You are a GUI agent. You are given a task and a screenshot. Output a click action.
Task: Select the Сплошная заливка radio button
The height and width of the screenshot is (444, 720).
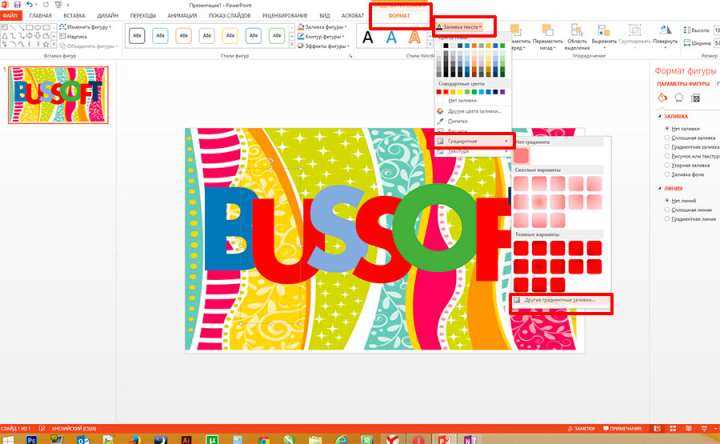point(667,138)
